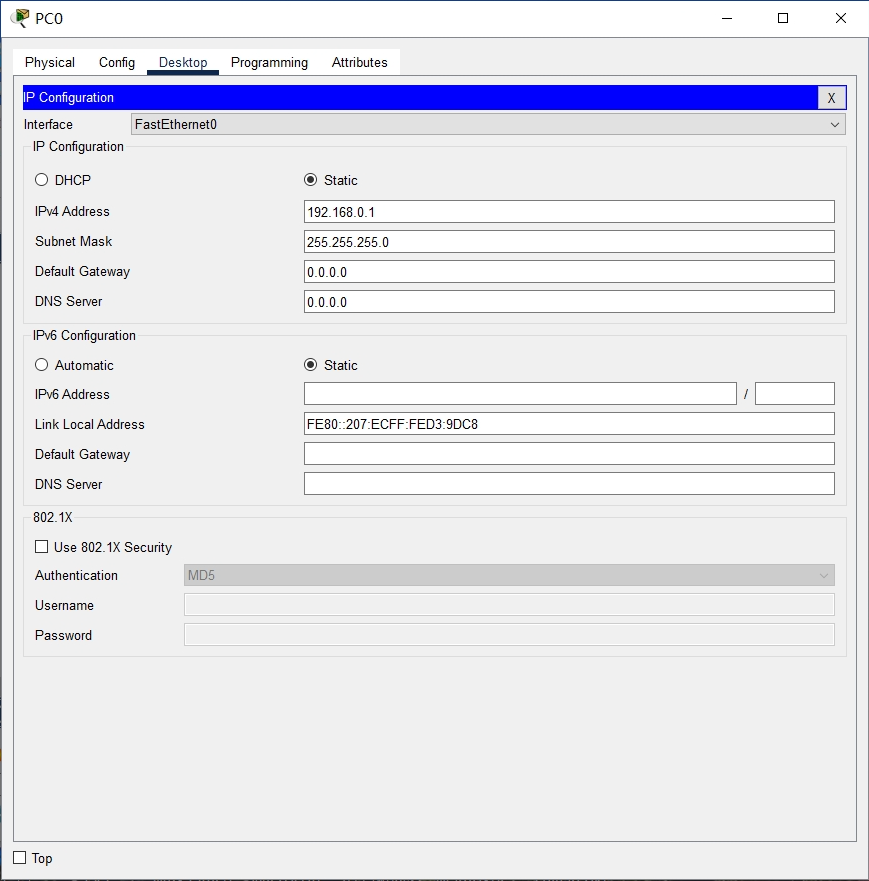The height and width of the screenshot is (881, 869).
Task: Open the FastEthernet0 interface dropdown
Action: pos(488,124)
